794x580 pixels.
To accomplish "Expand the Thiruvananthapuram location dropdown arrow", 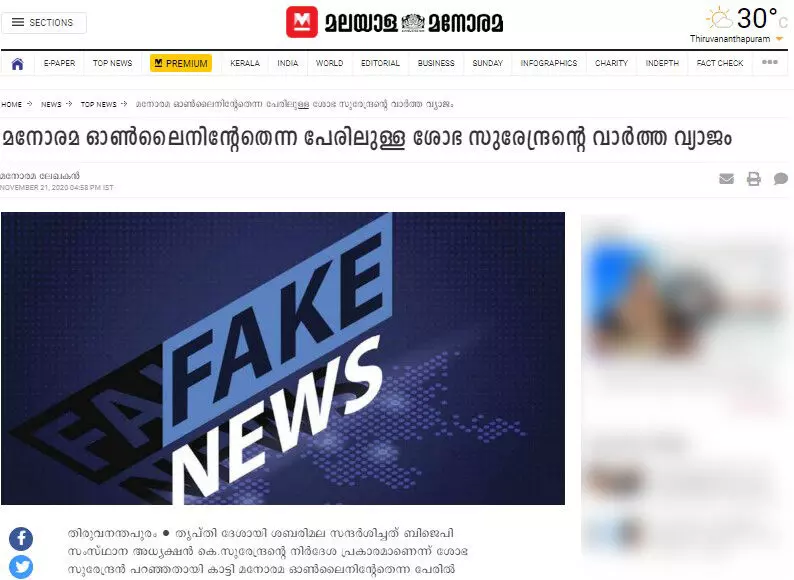I will coord(779,39).
